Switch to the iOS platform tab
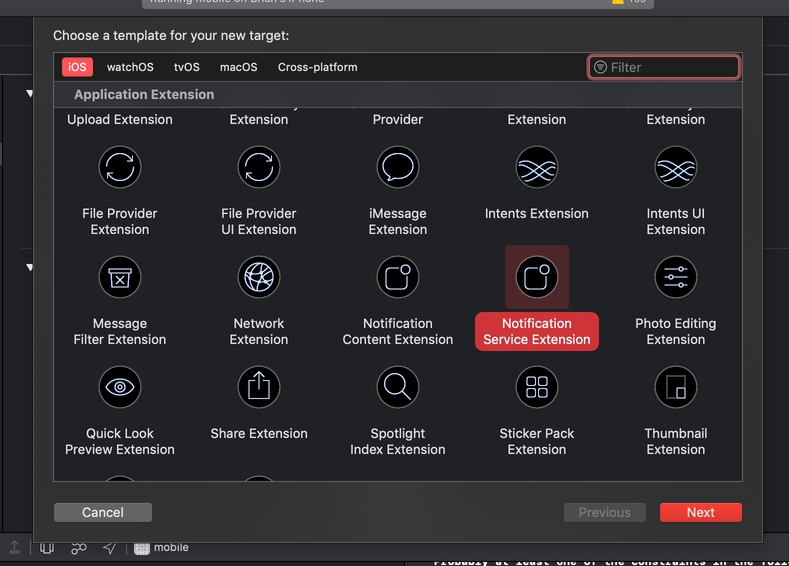Viewport: 789px width, 566px height. (77, 67)
